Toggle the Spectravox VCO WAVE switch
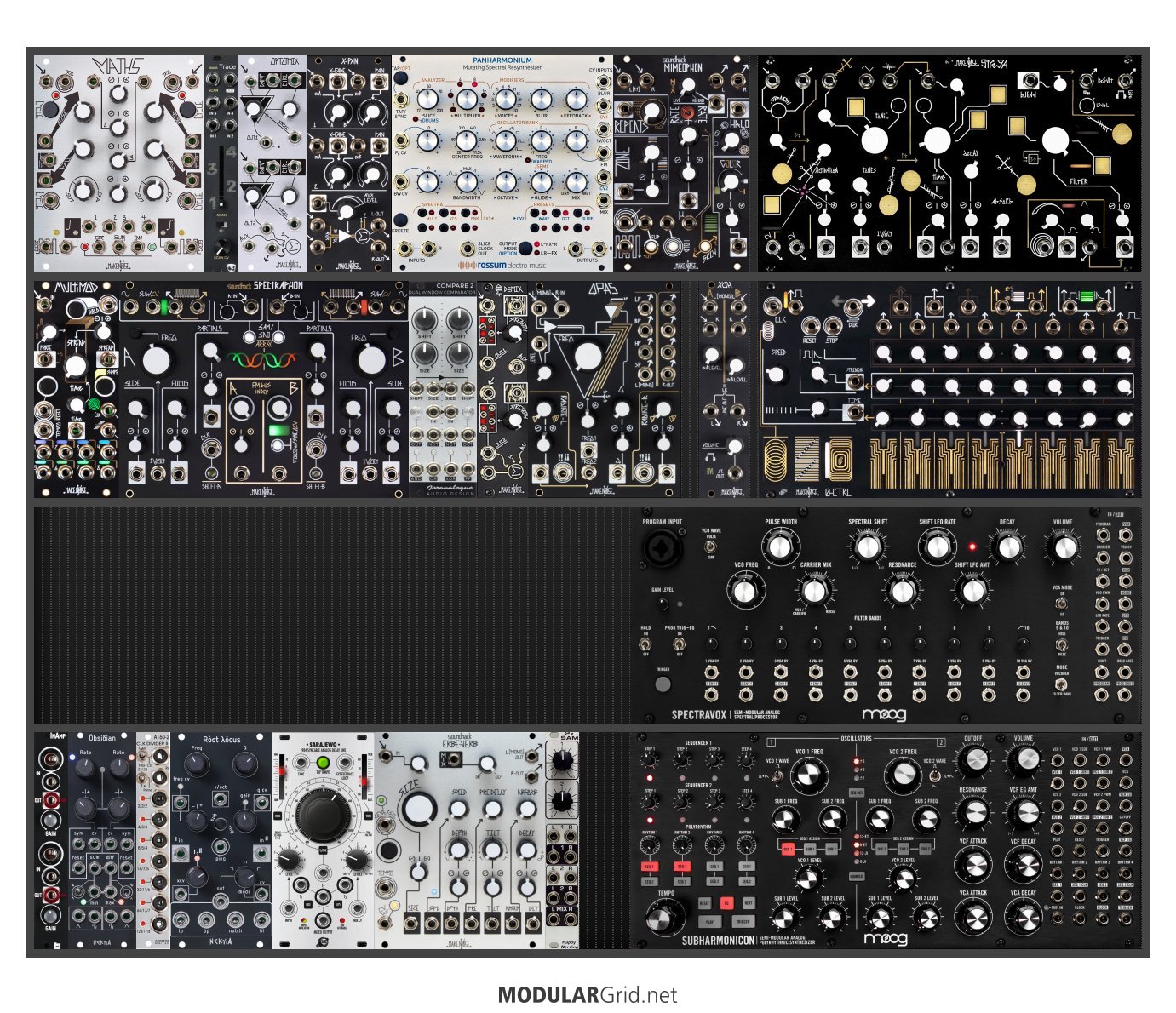The image size is (1176, 1013). [x=708, y=547]
